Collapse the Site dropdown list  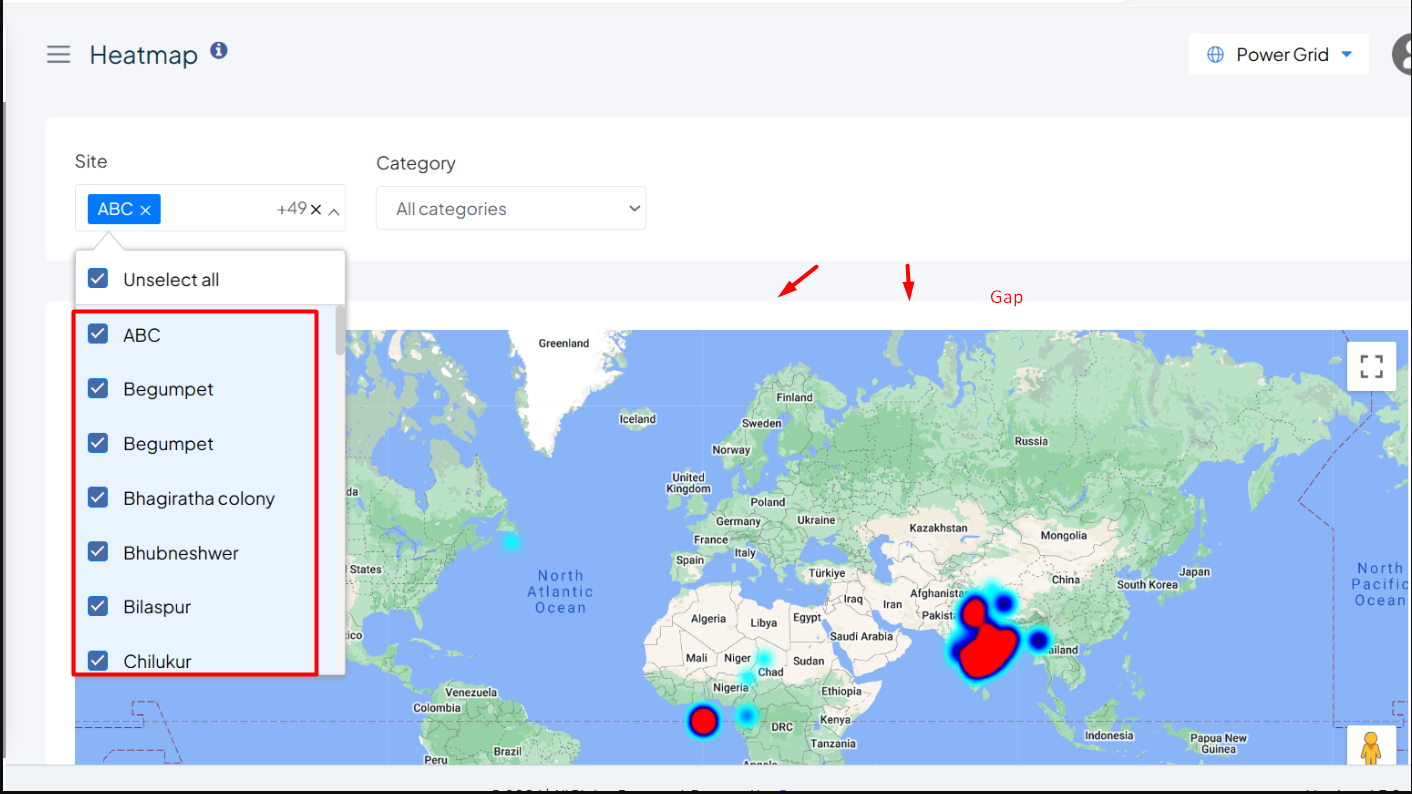(334, 211)
